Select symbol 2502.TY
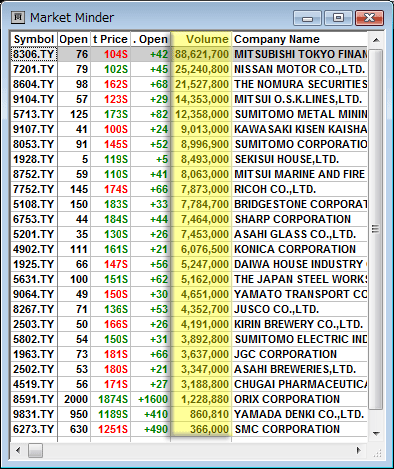 [33, 369]
